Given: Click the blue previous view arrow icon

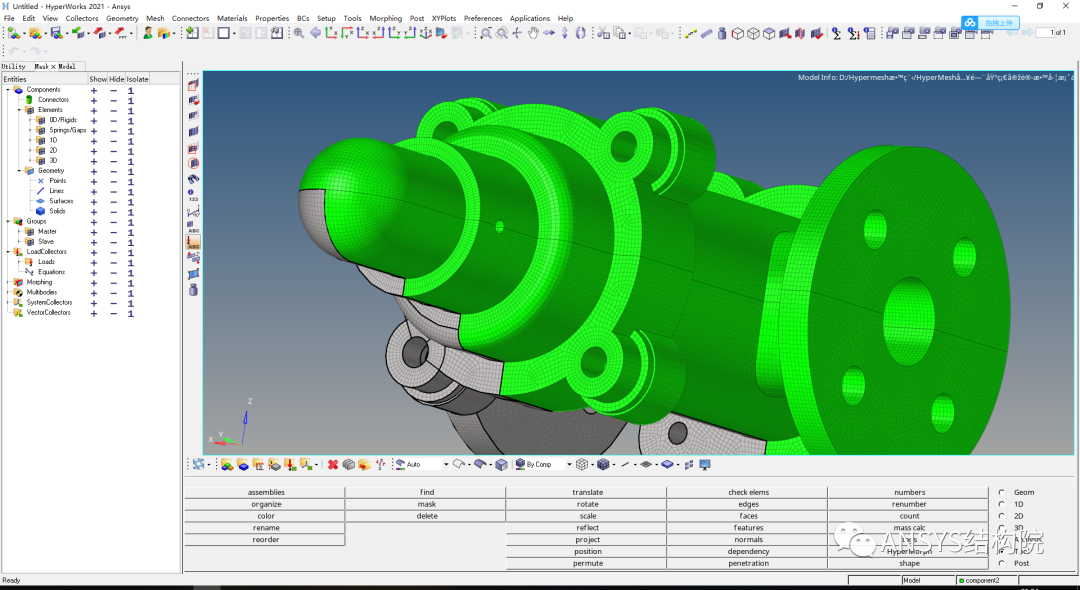Looking at the screenshot, I should point(316,33).
